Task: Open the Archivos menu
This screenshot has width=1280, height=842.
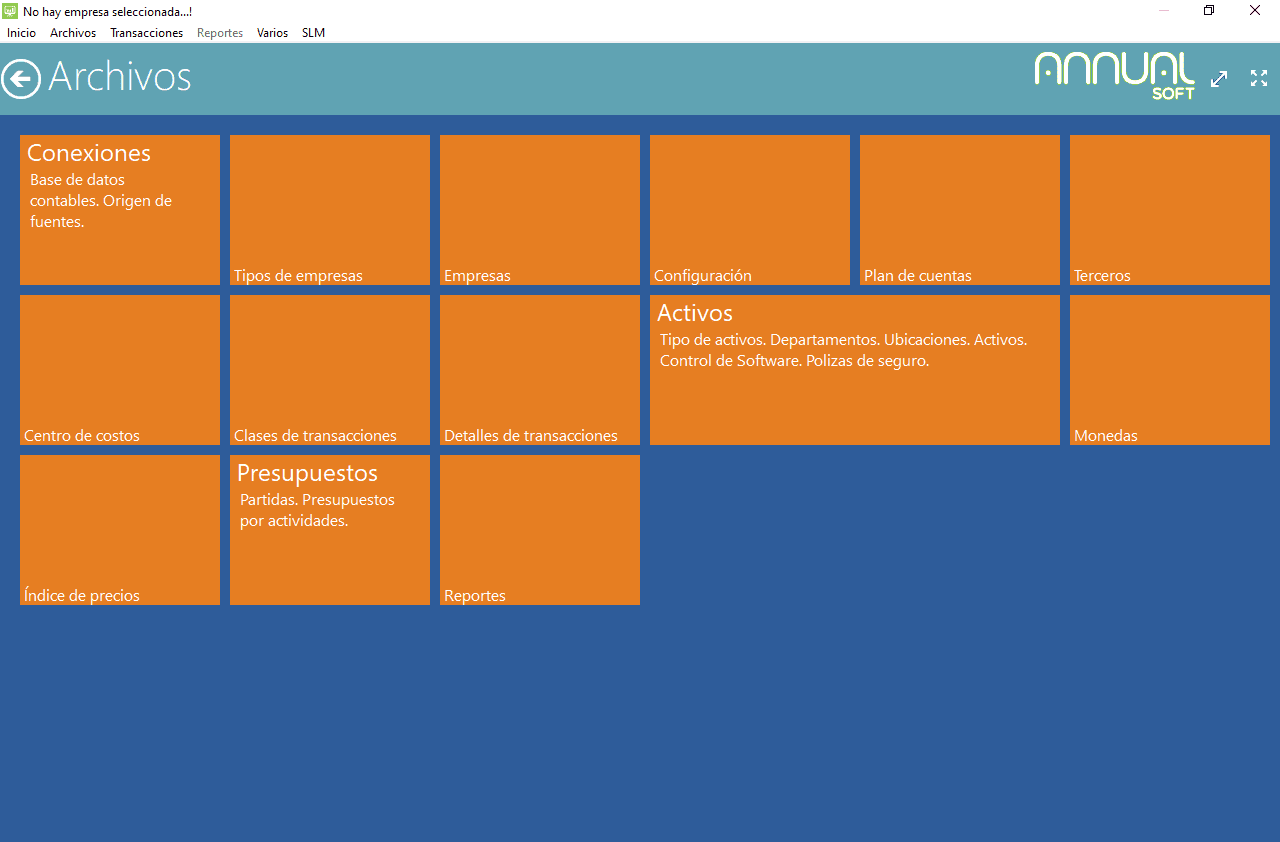Action: pyautogui.click(x=73, y=33)
